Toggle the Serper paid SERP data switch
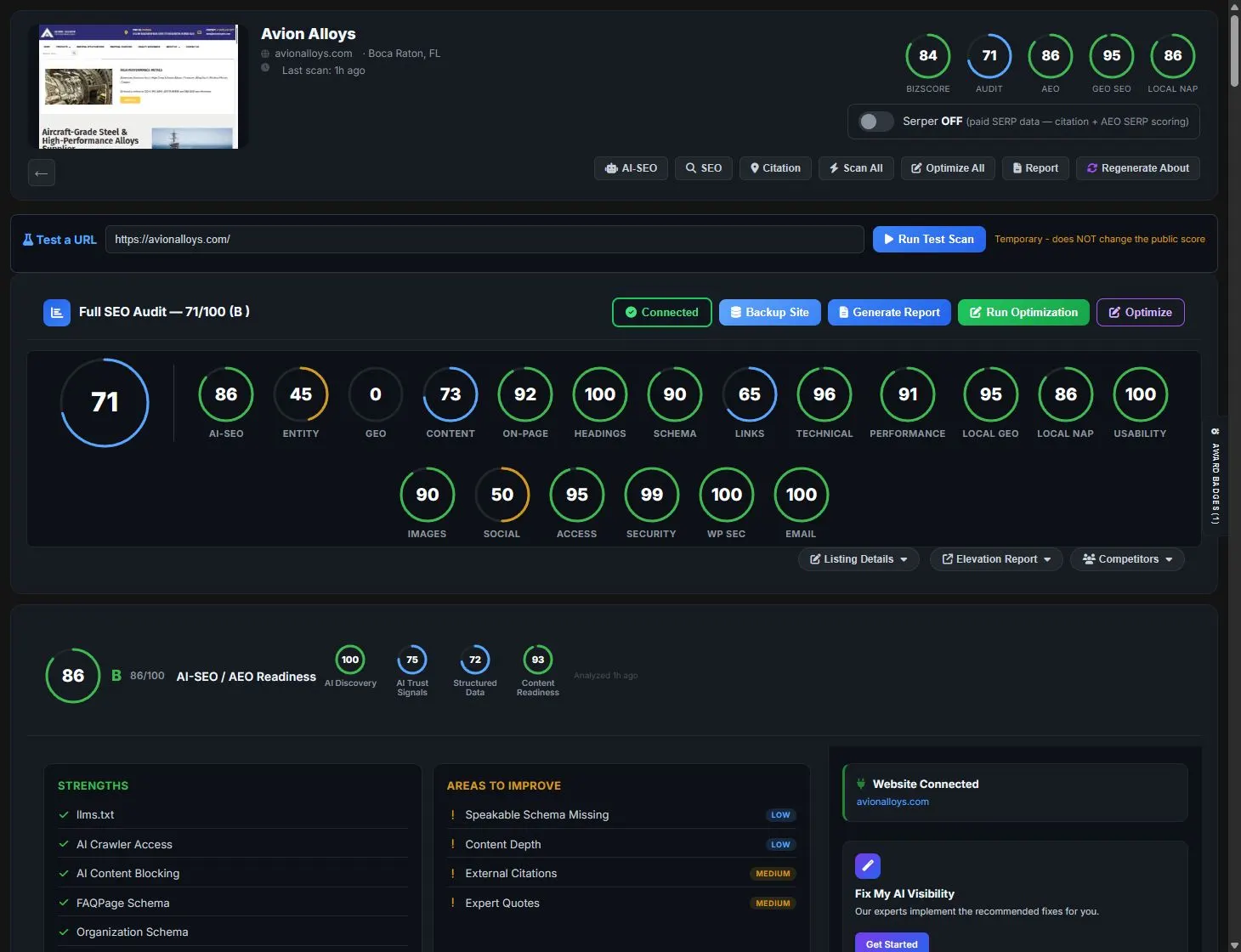1241x952 pixels. pyautogui.click(x=875, y=122)
